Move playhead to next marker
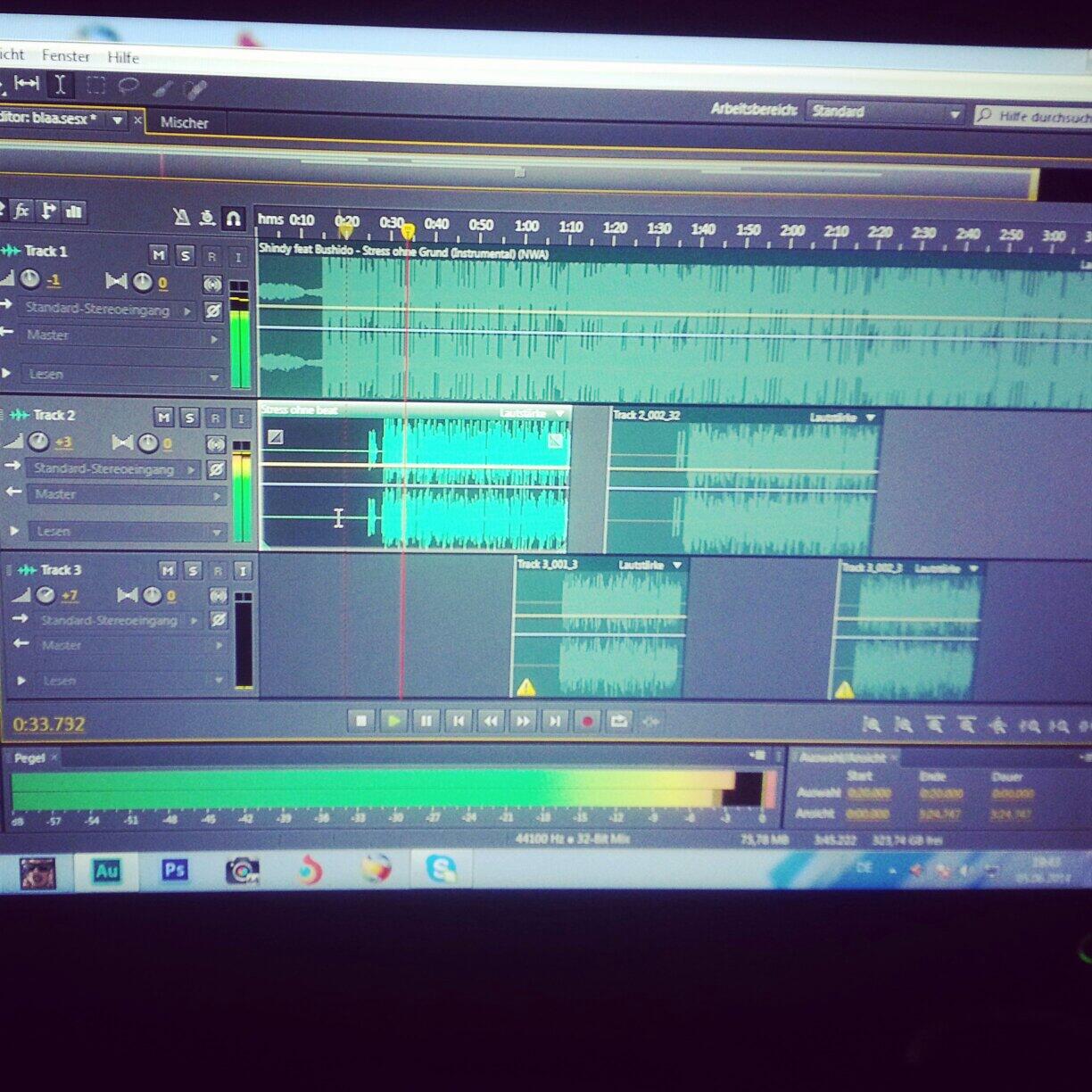Screen dimensions: 1092x1092 [555, 721]
